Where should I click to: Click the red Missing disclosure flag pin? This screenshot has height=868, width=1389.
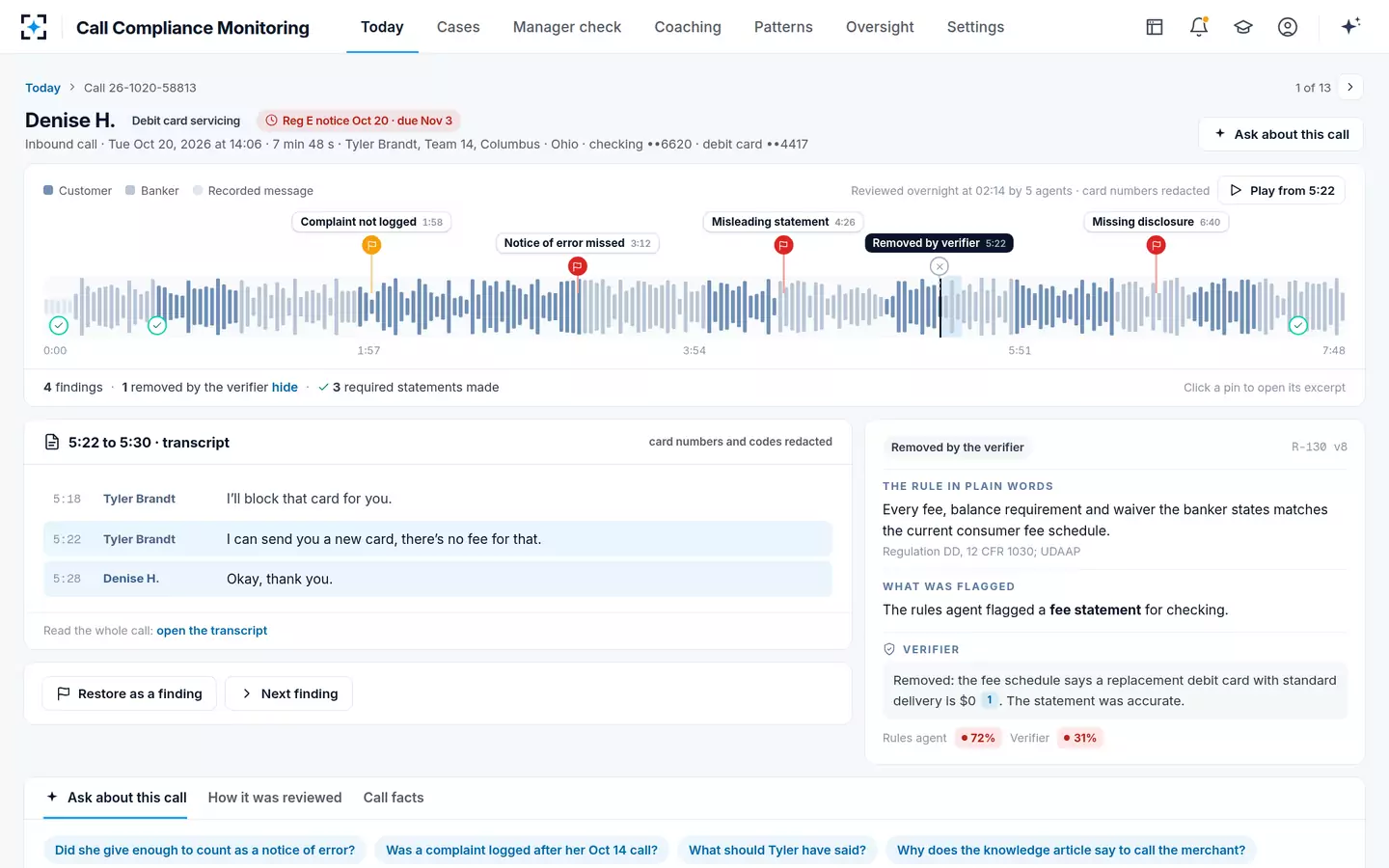click(1156, 245)
